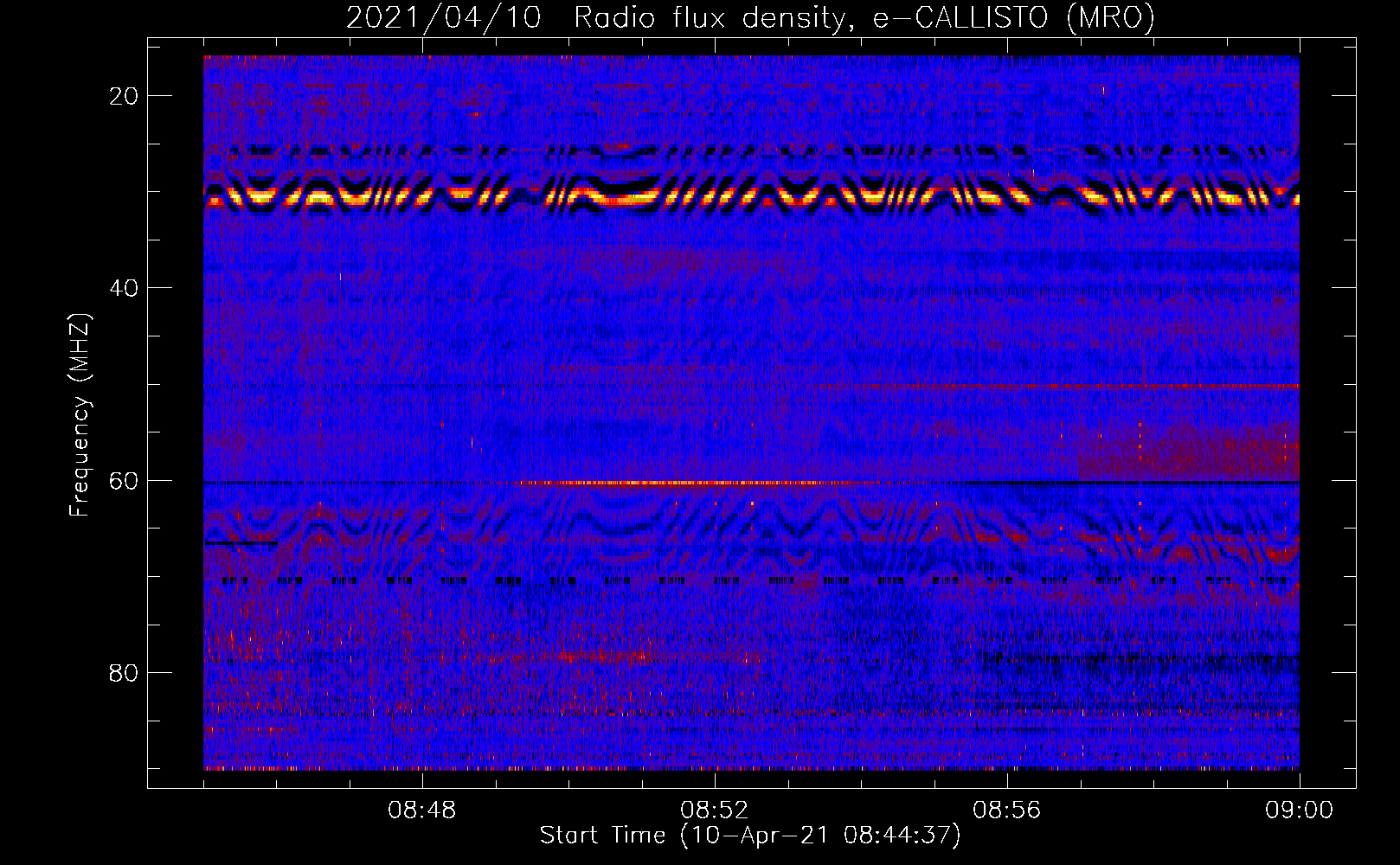Click the 08:48 time tick label
Image resolution: width=1400 pixels, height=865 pixels.
[x=422, y=811]
